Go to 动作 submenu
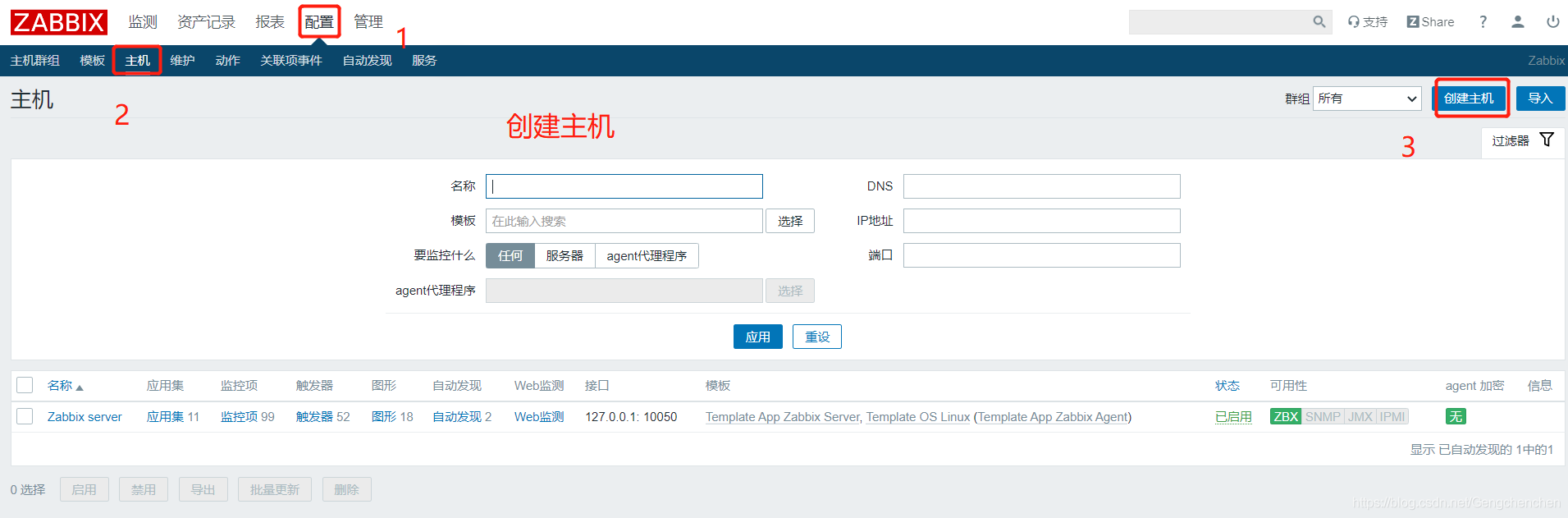Screen dimensions: 1568x518 click(227, 61)
